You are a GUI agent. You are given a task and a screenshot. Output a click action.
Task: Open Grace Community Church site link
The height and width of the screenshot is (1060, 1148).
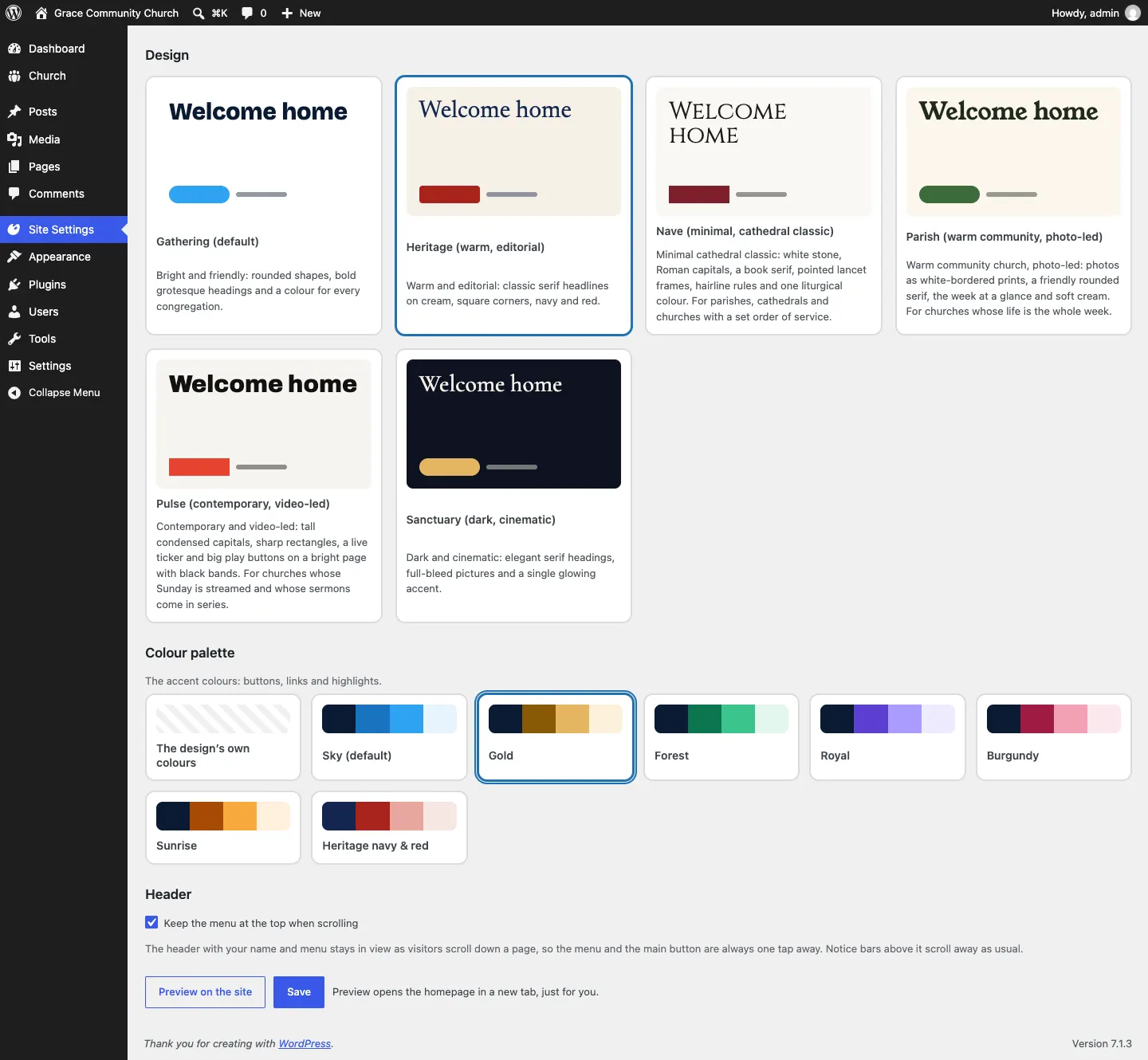(x=107, y=13)
